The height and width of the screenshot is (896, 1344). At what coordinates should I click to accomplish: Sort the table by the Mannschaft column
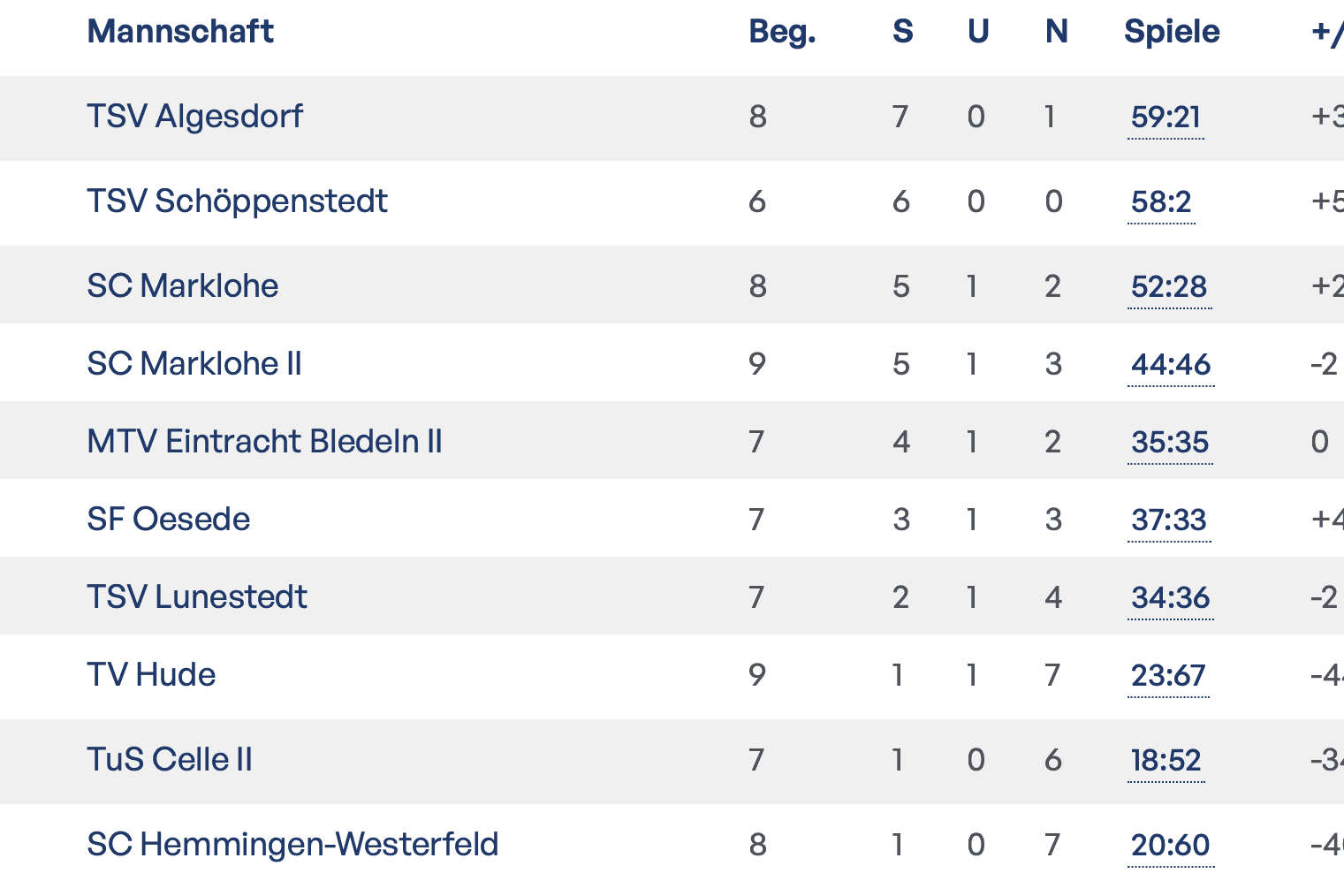coord(179,31)
